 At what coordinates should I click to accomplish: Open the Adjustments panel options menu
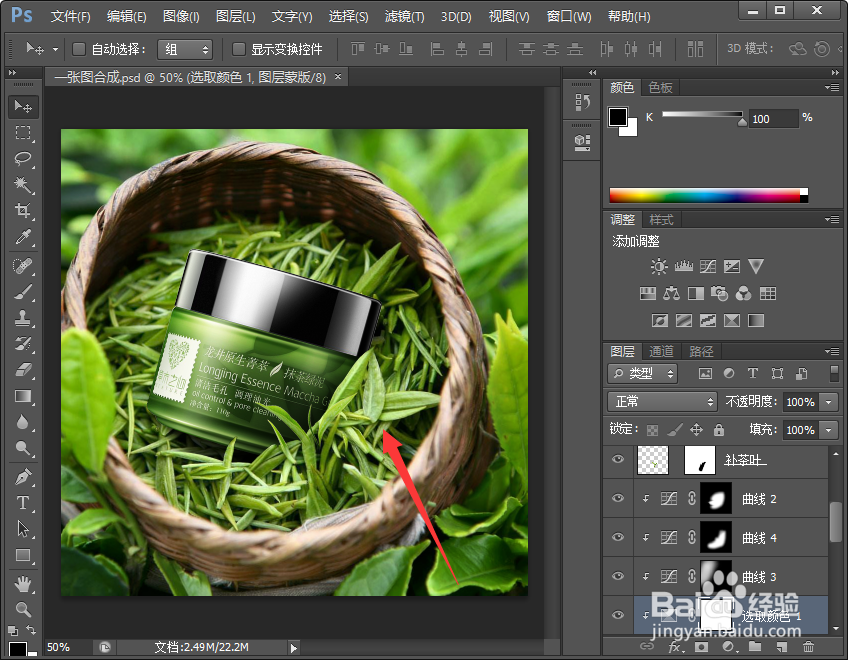pos(832,219)
